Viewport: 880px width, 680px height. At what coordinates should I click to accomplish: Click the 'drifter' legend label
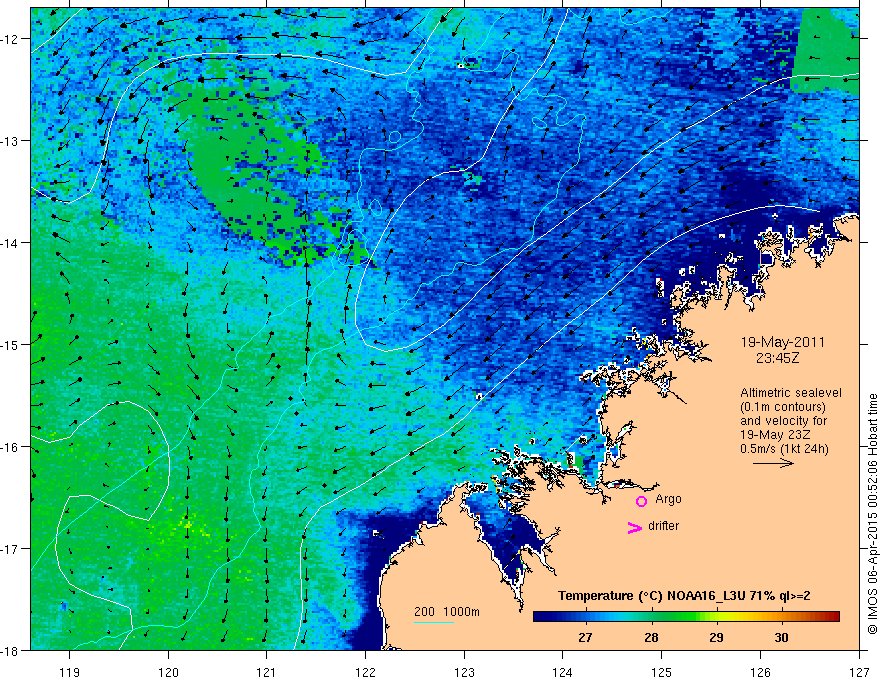pyautogui.click(x=663, y=526)
